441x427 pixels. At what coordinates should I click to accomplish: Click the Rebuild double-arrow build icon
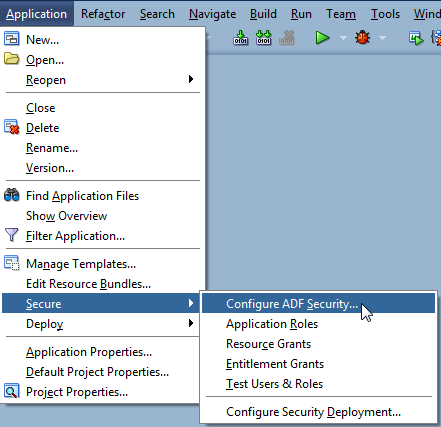click(x=264, y=38)
